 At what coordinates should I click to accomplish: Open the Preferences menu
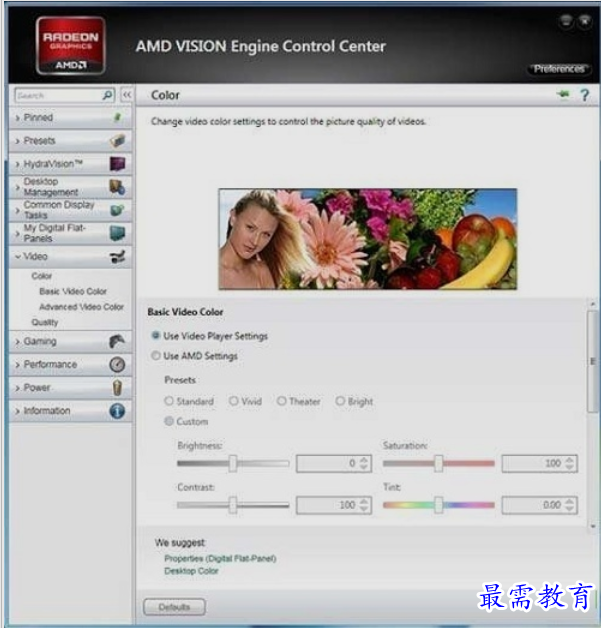click(559, 69)
